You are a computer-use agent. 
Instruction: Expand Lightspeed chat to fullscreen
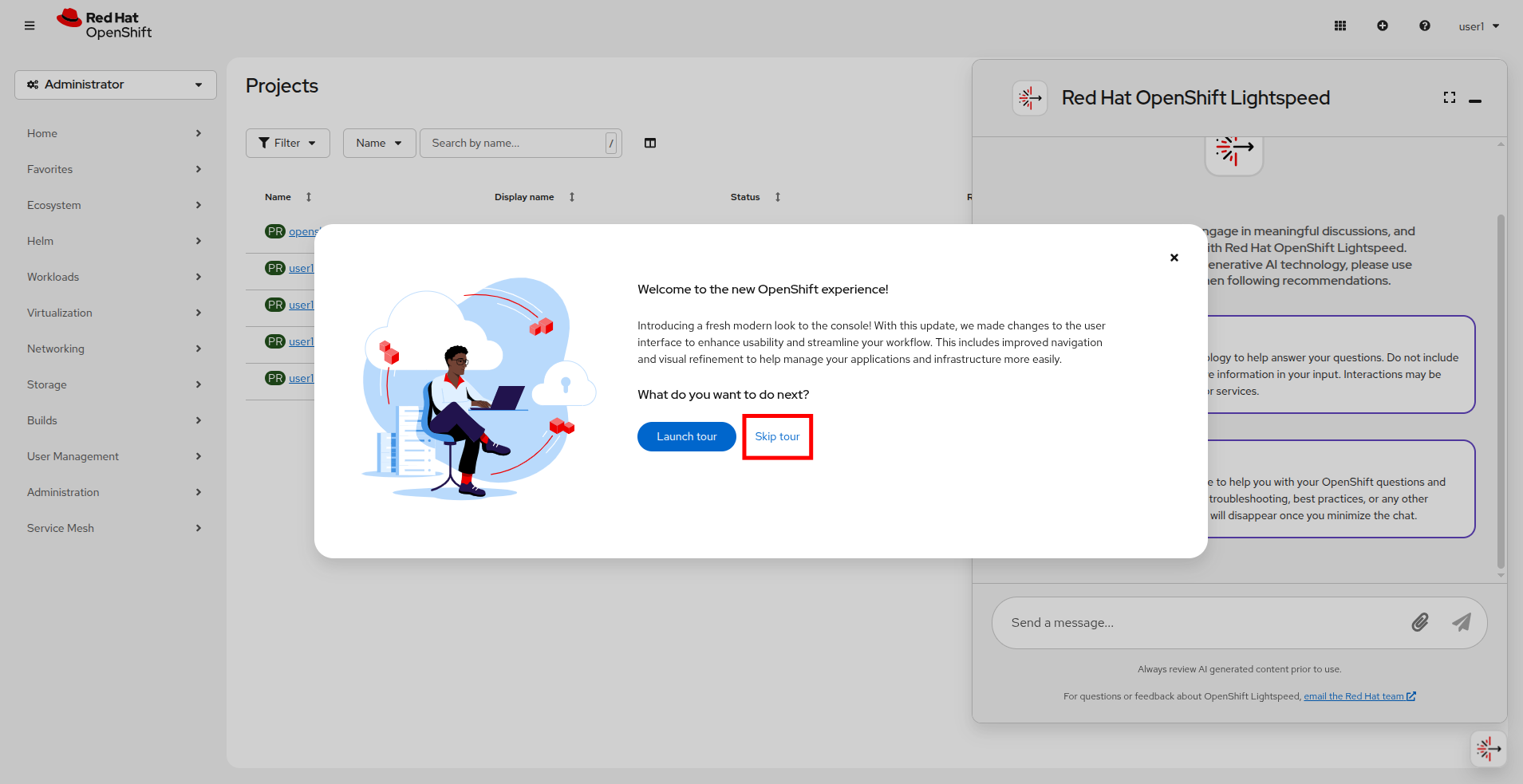click(1450, 97)
